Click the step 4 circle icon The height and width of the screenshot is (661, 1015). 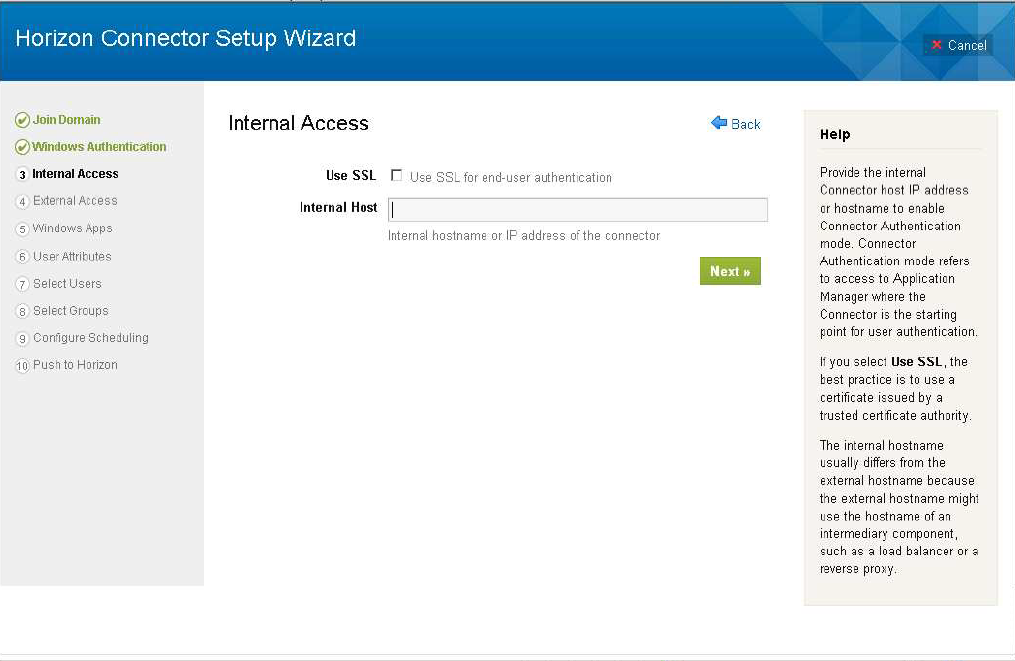click(22, 202)
